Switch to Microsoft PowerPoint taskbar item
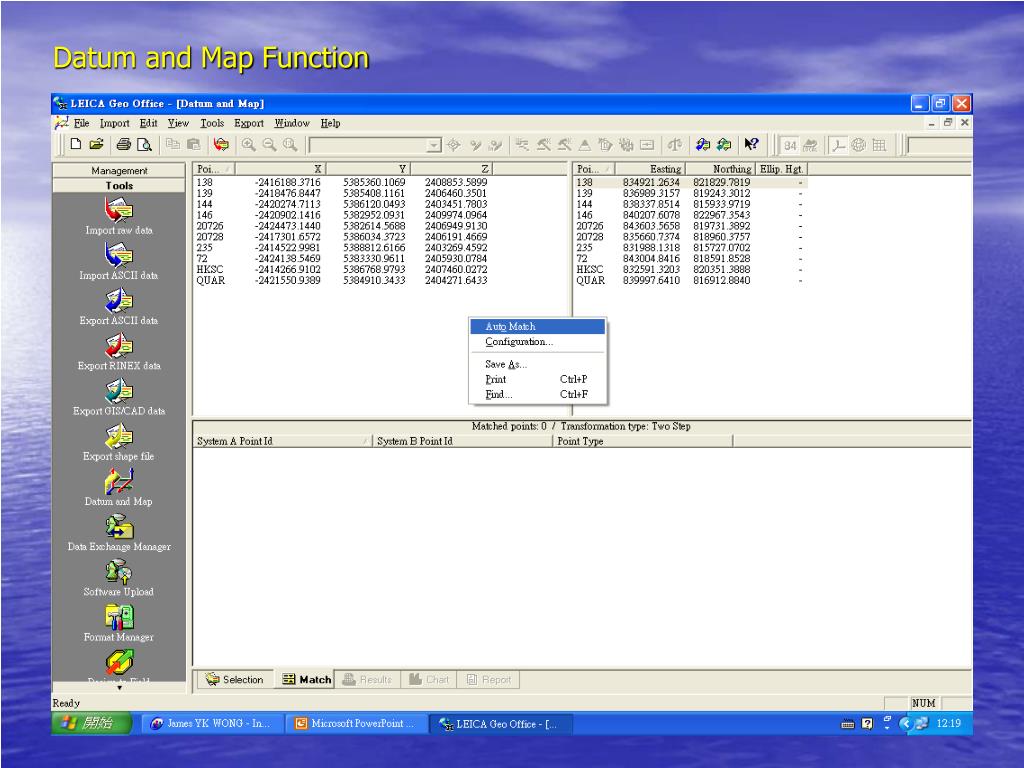The image size is (1024, 768). click(x=355, y=724)
